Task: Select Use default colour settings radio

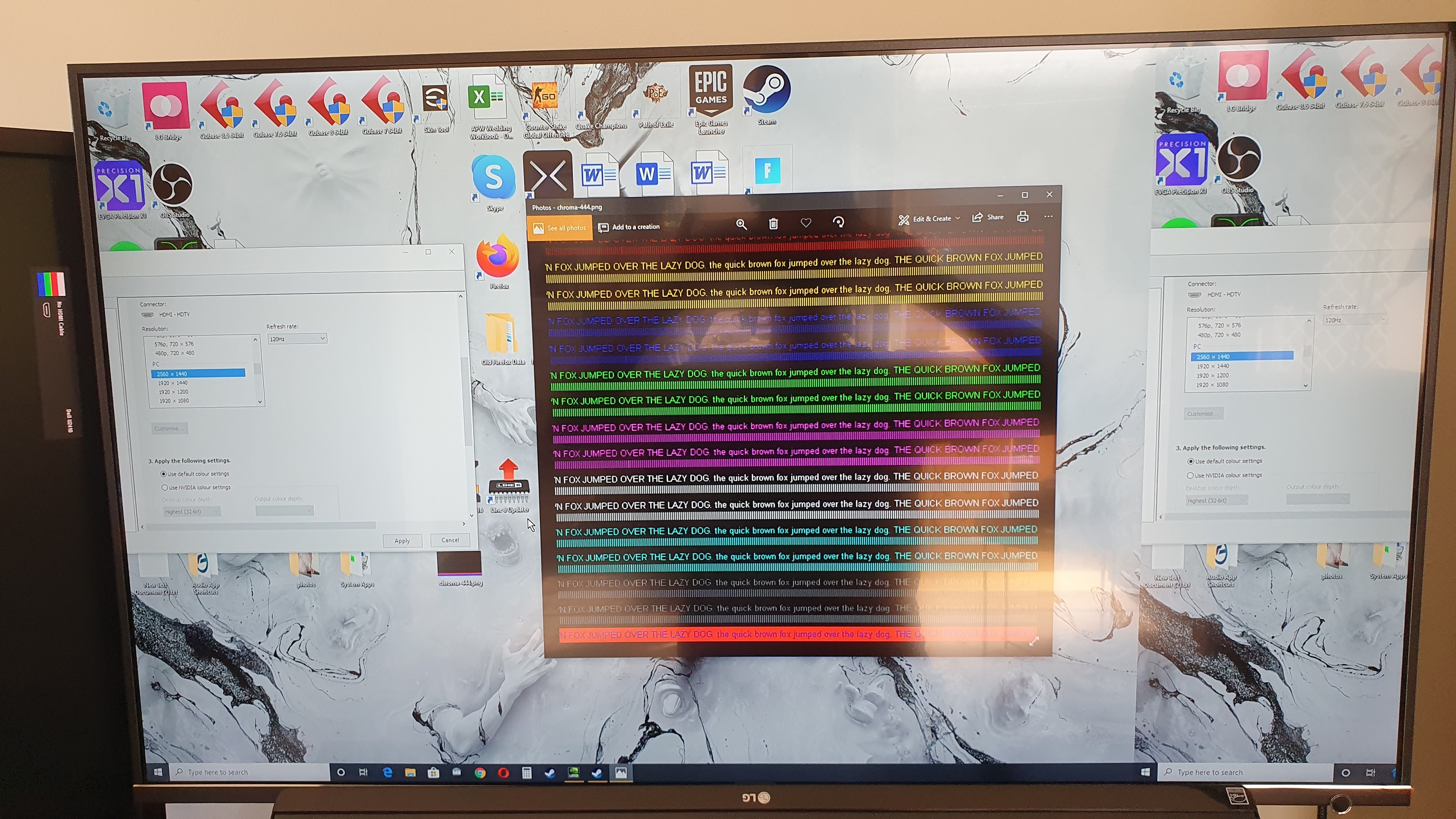Action: click(164, 474)
